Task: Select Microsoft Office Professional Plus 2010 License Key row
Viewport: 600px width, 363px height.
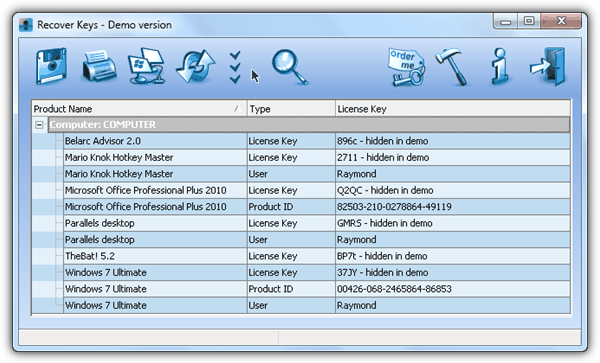Action: [316, 190]
